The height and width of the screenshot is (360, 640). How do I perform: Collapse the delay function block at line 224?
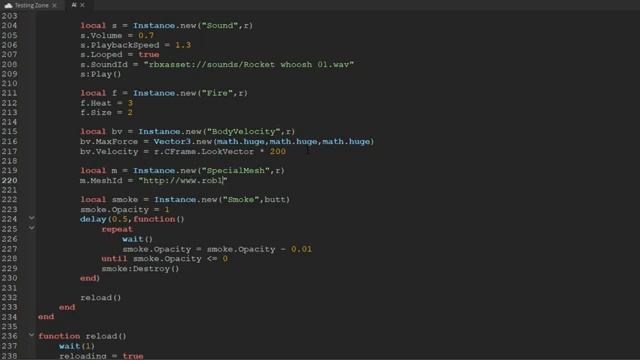pos(31,218)
